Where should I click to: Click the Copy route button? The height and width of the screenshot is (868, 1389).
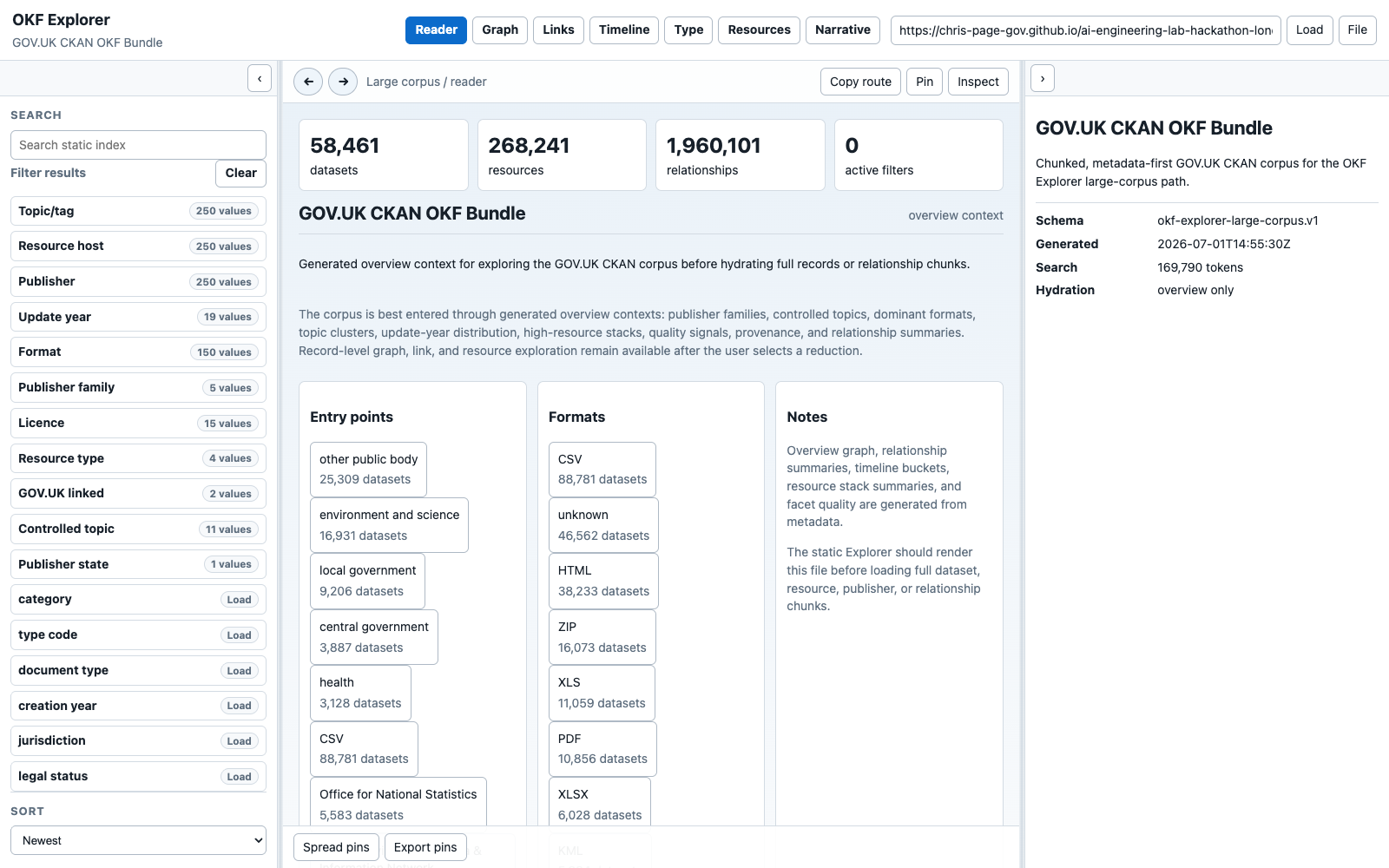[860, 82]
